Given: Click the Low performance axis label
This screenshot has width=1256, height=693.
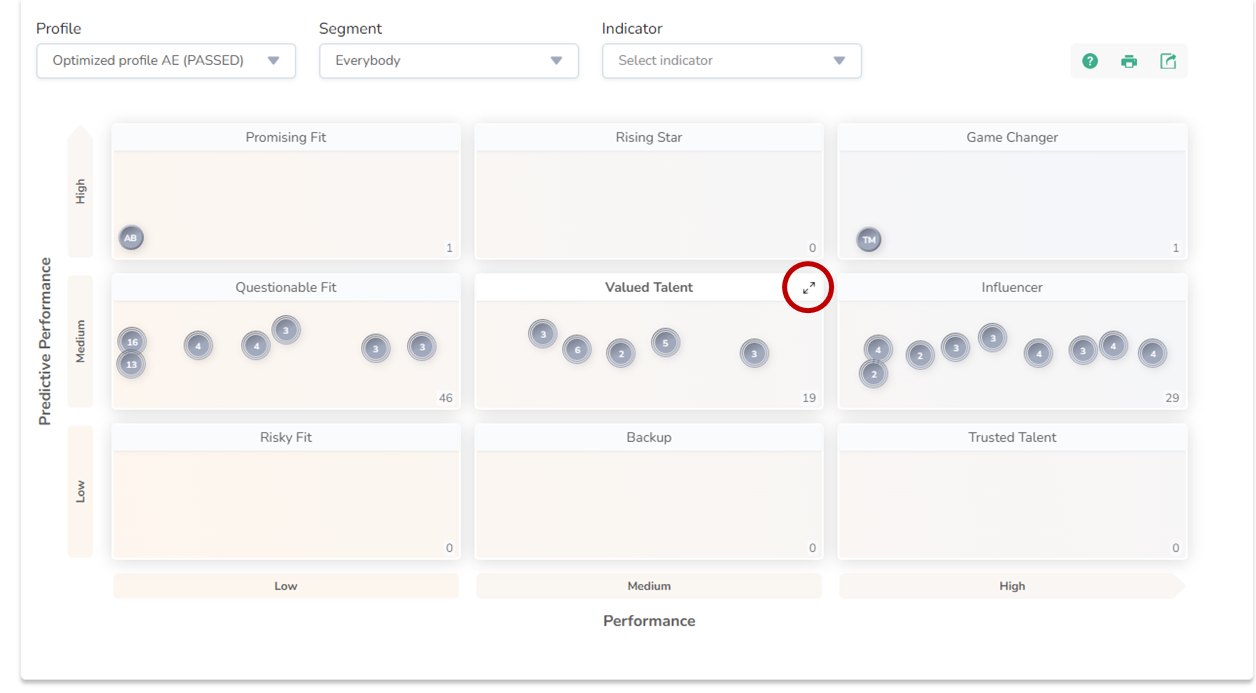Looking at the screenshot, I should (286, 586).
